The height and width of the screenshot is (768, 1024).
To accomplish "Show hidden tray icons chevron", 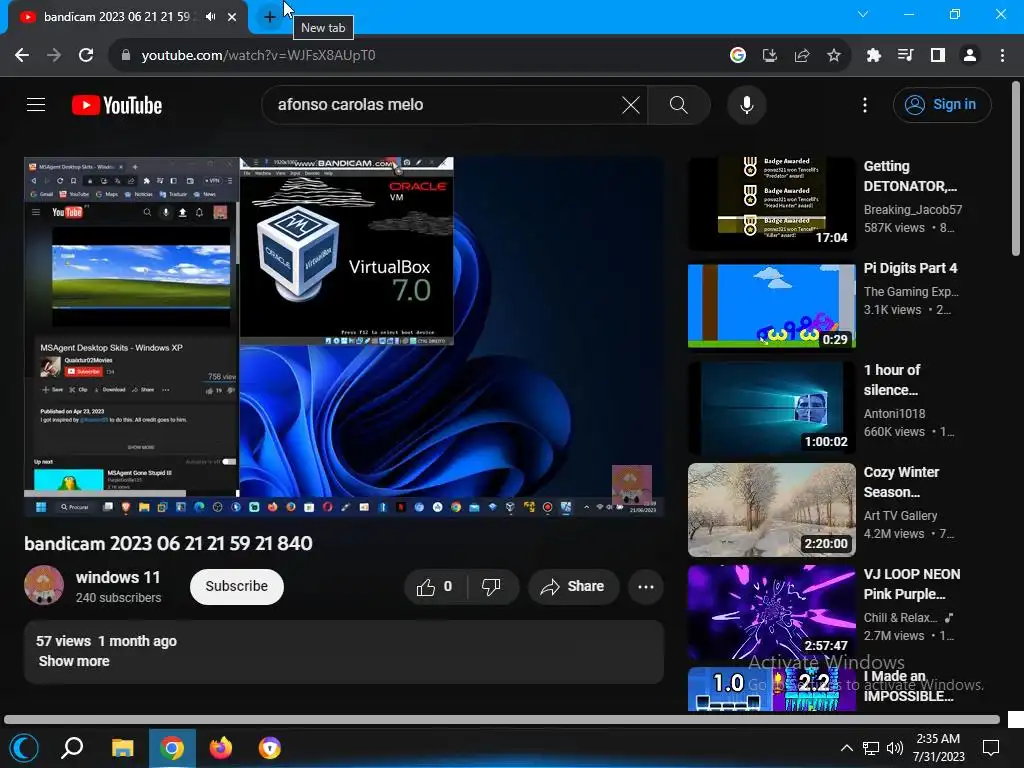I will 846,748.
